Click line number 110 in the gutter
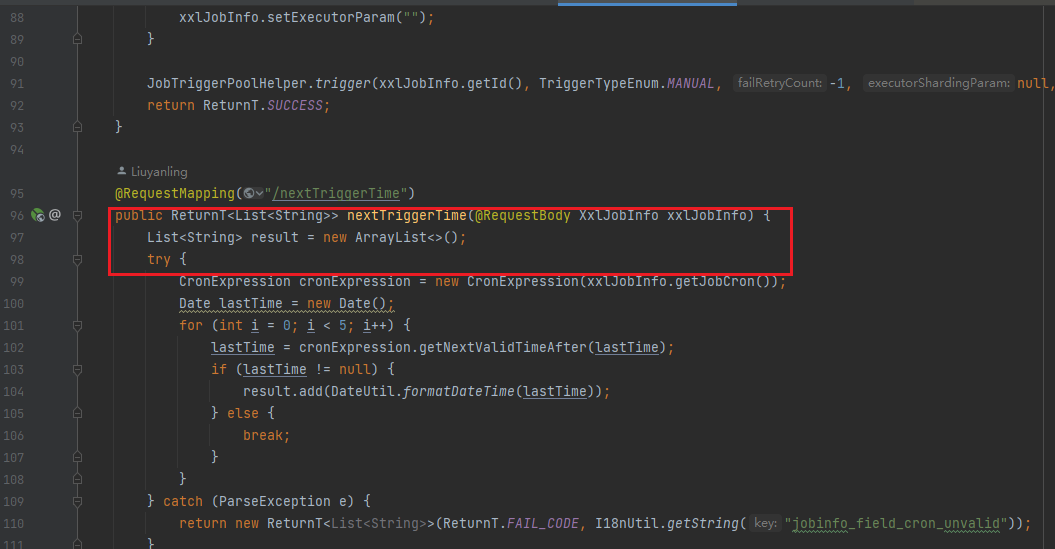Screen dimensions: 1055x549 pos(13,523)
